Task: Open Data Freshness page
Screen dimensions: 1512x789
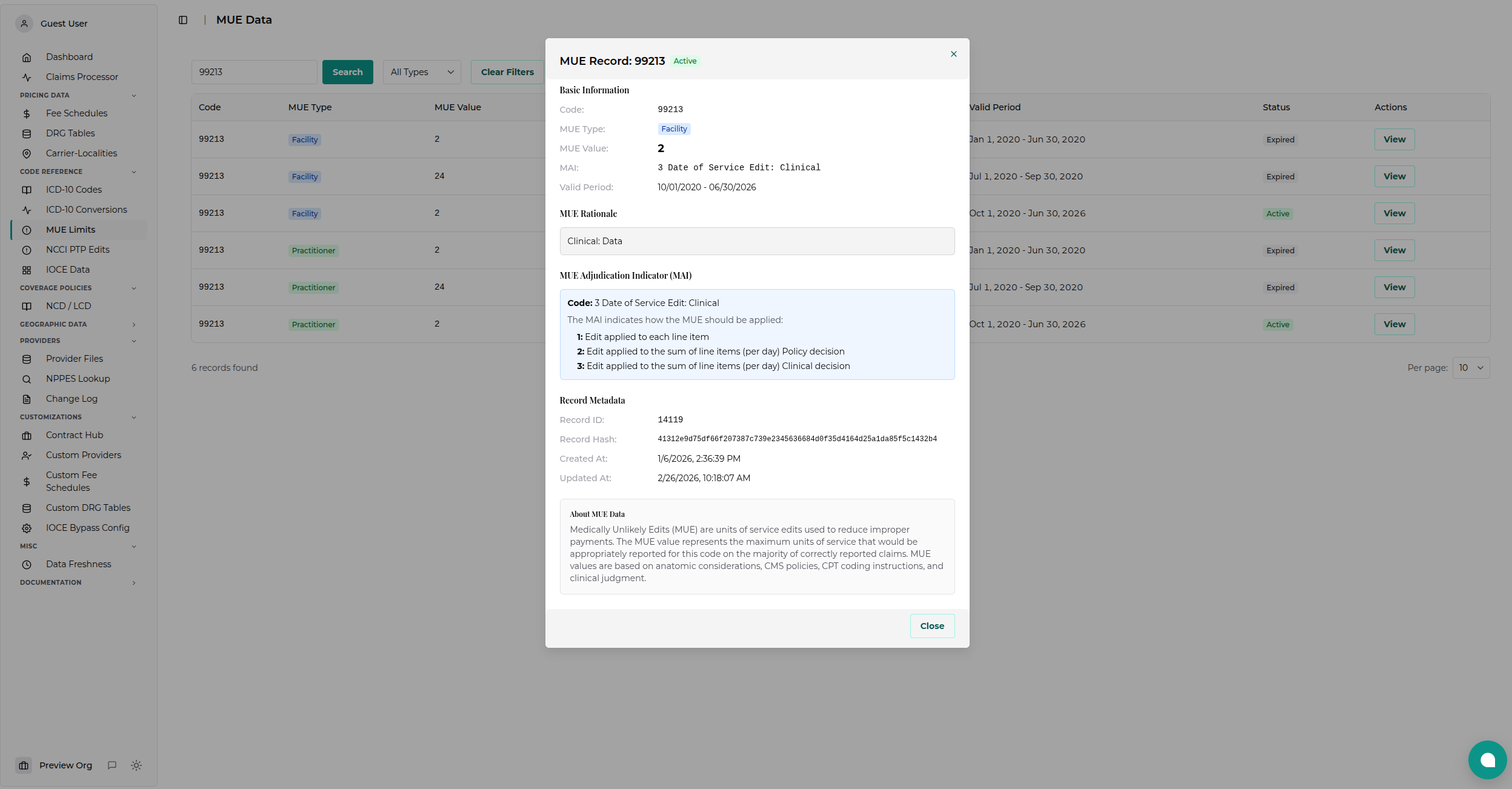Action: pos(79,564)
